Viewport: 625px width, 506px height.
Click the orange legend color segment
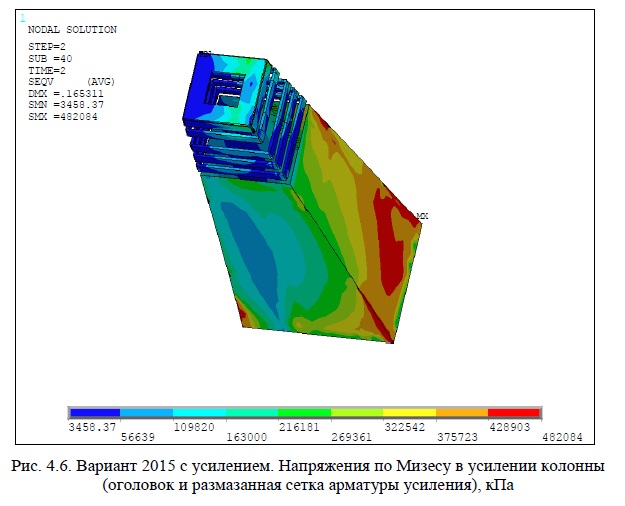click(462, 413)
